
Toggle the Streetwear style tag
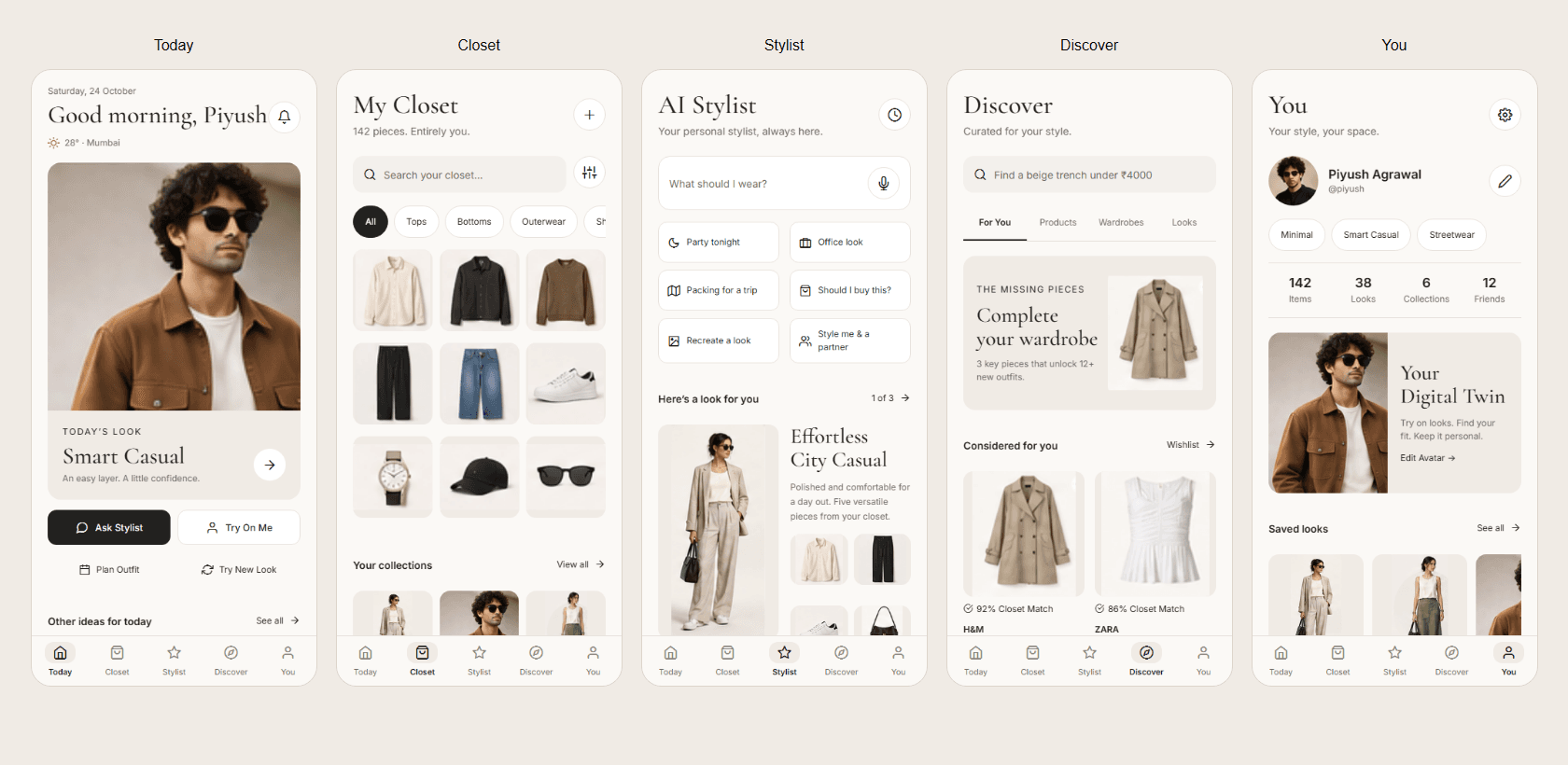pos(1451,235)
